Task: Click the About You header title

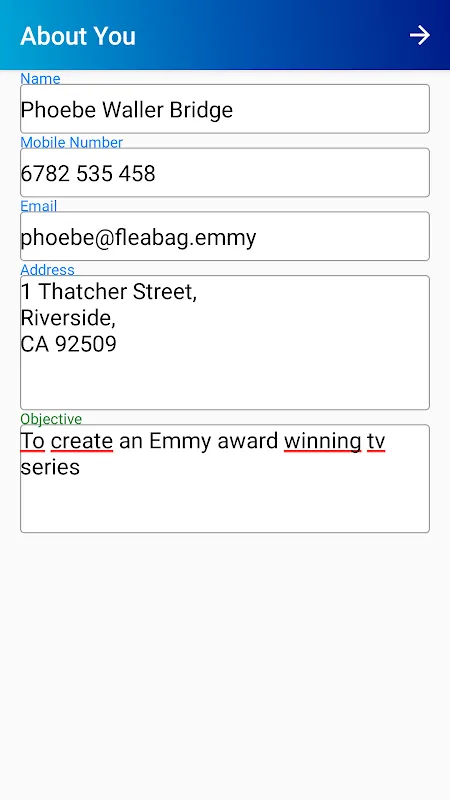Action: tap(78, 36)
